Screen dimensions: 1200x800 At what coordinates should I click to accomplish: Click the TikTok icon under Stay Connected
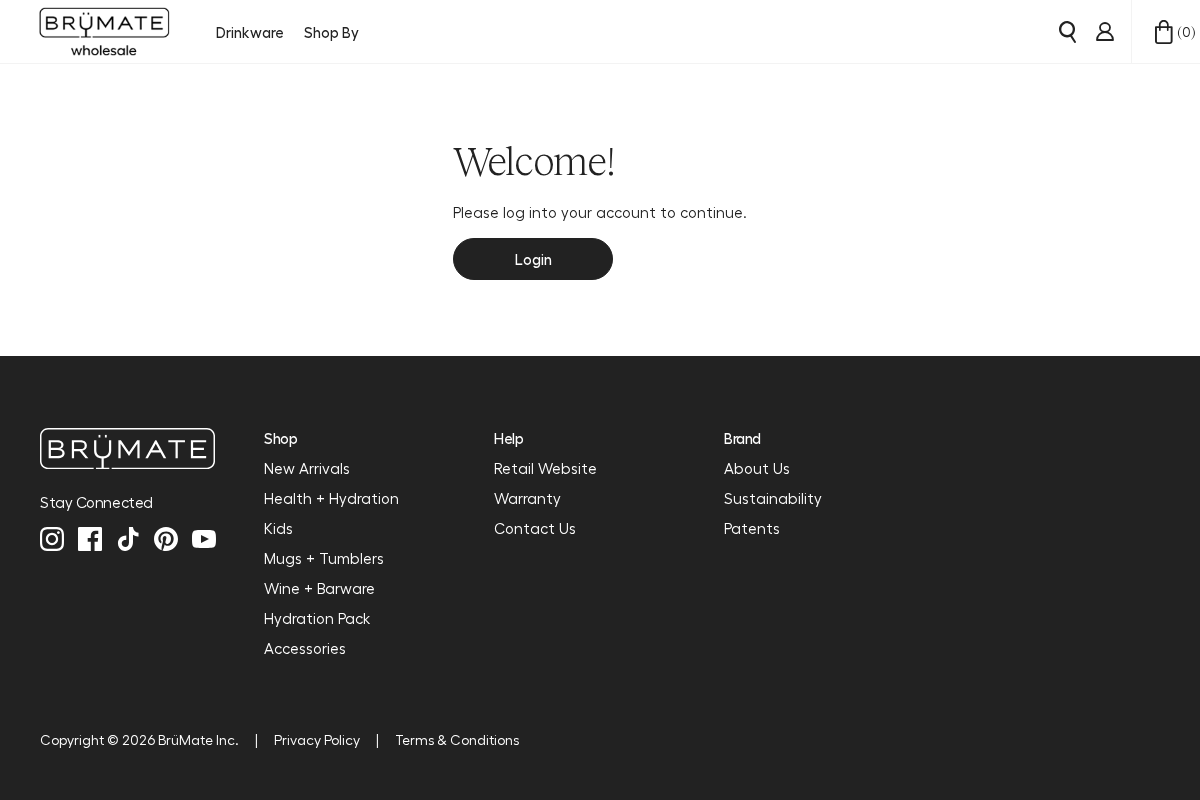point(128,539)
